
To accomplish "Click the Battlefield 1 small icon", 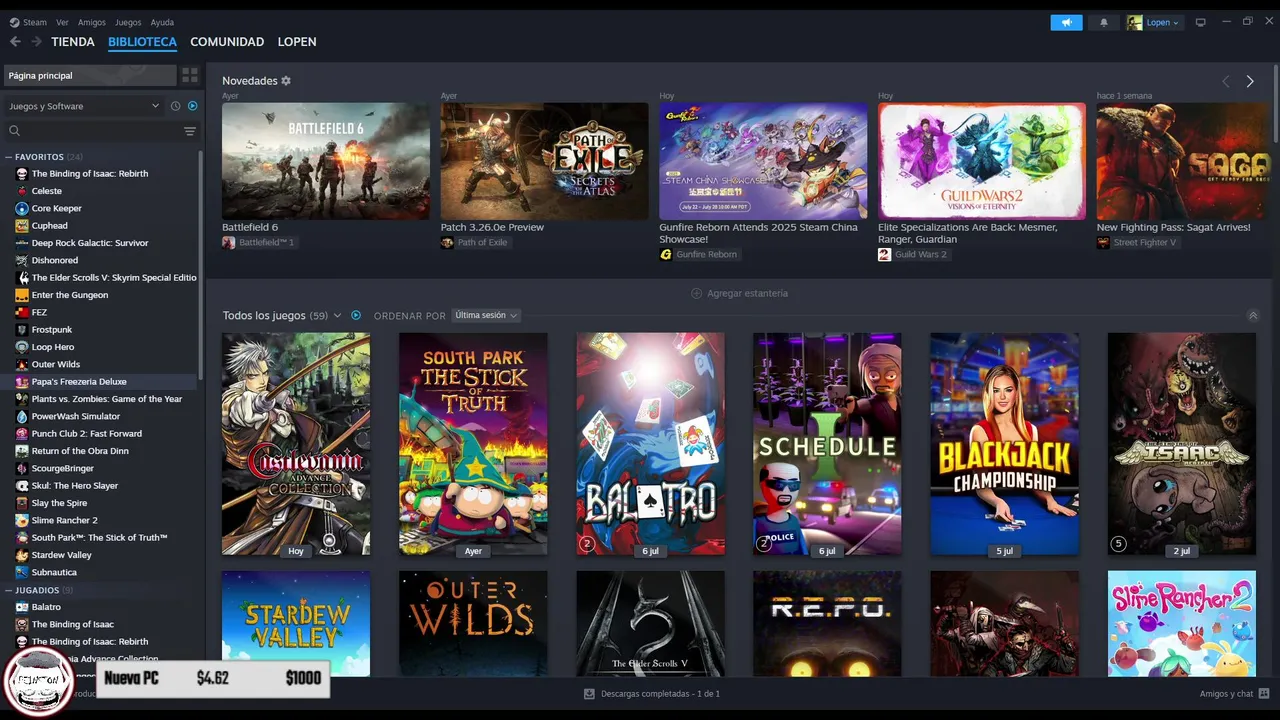I will click(229, 243).
